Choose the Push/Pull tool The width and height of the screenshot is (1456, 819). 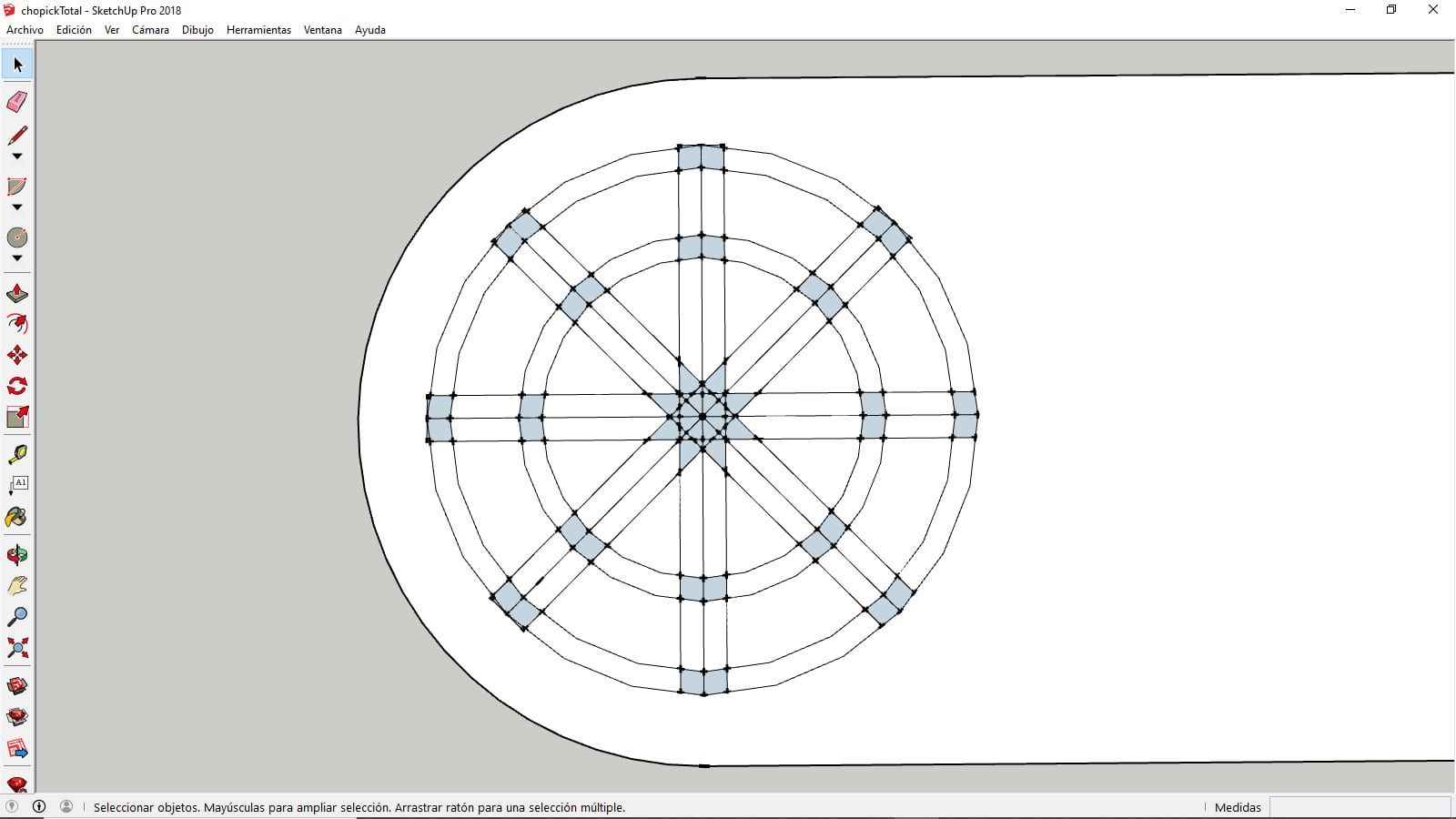[x=17, y=294]
